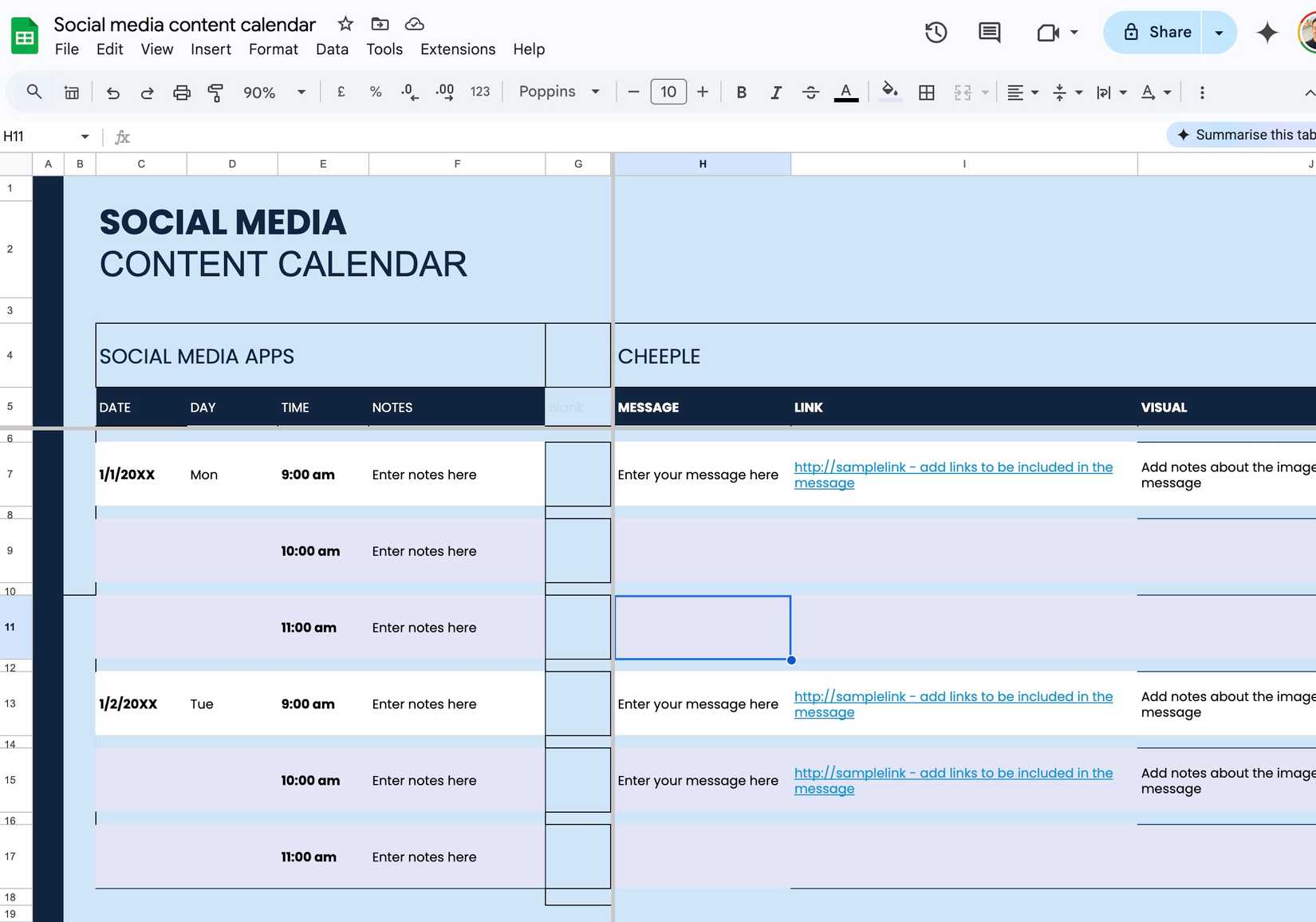The image size is (1316, 922).
Task: Apply strikethrough formatting
Action: tap(810, 92)
